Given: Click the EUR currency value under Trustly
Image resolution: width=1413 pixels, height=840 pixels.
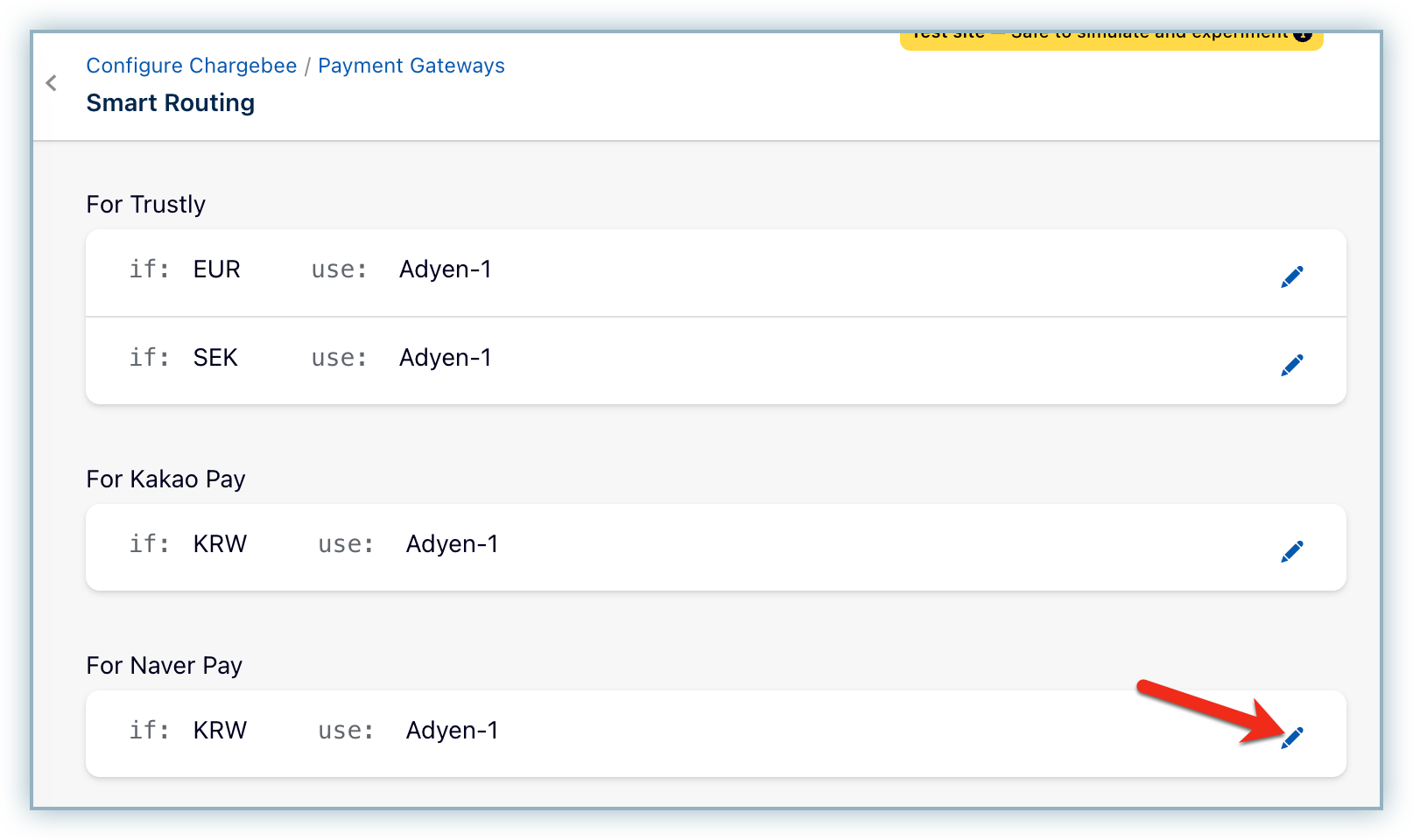Looking at the screenshot, I should 217,269.
